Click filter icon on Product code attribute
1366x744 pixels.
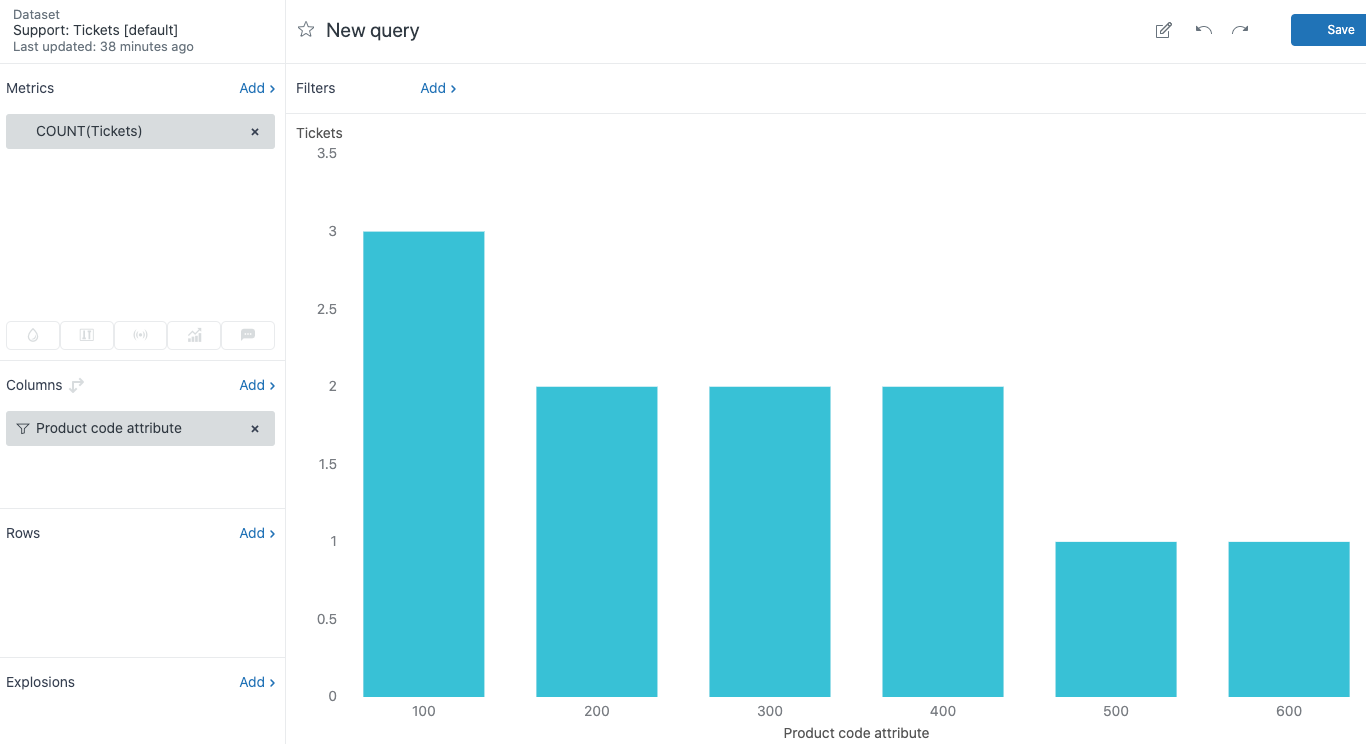click(x=22, y=428)
